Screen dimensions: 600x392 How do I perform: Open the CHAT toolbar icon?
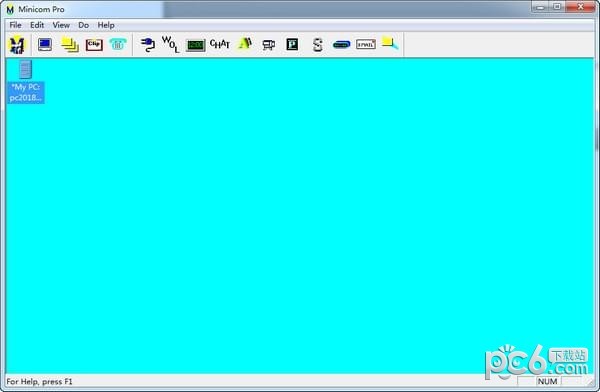(x=220, y=44)
